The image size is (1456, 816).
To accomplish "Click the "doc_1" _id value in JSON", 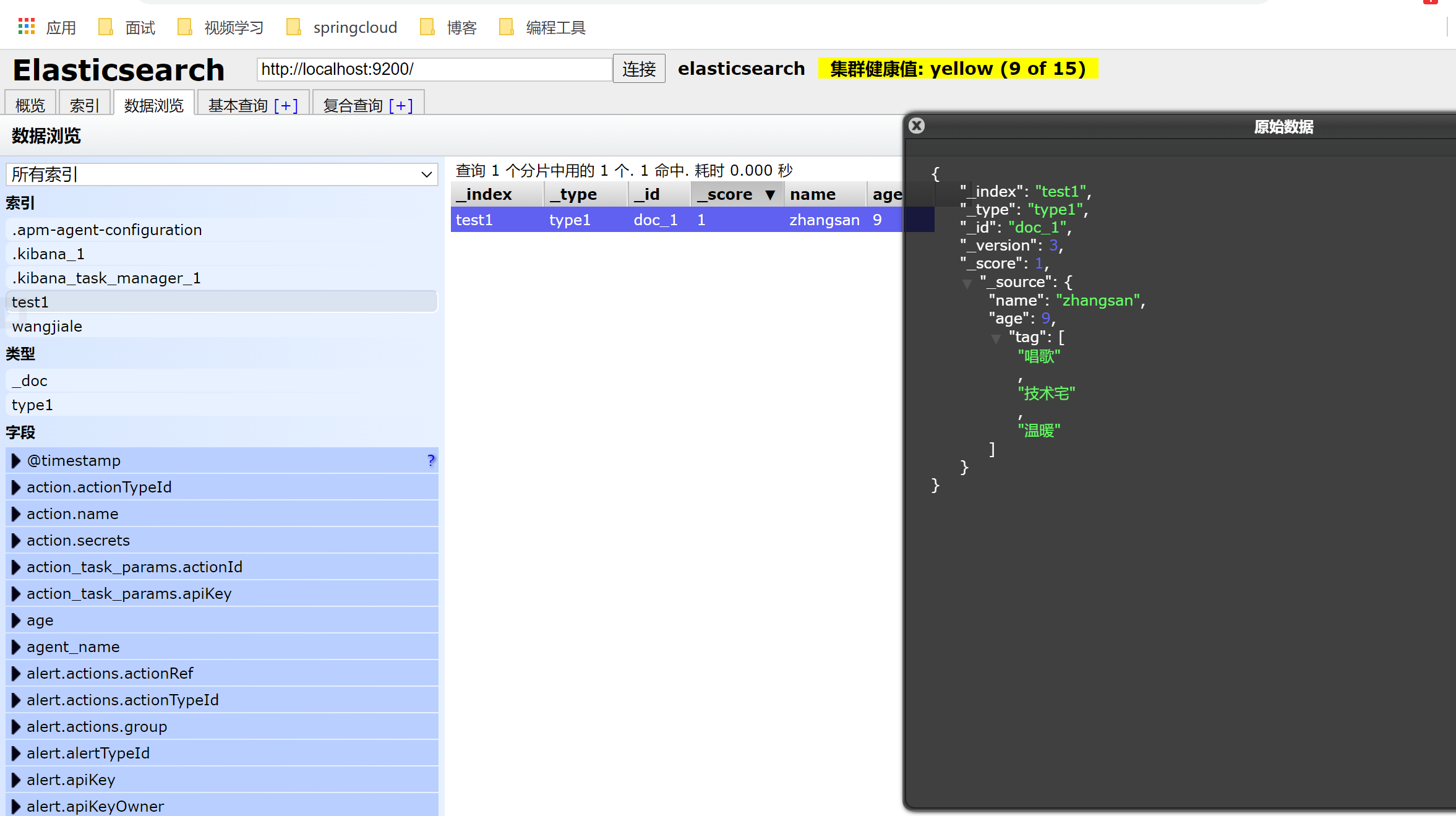I will point(1038,228).
